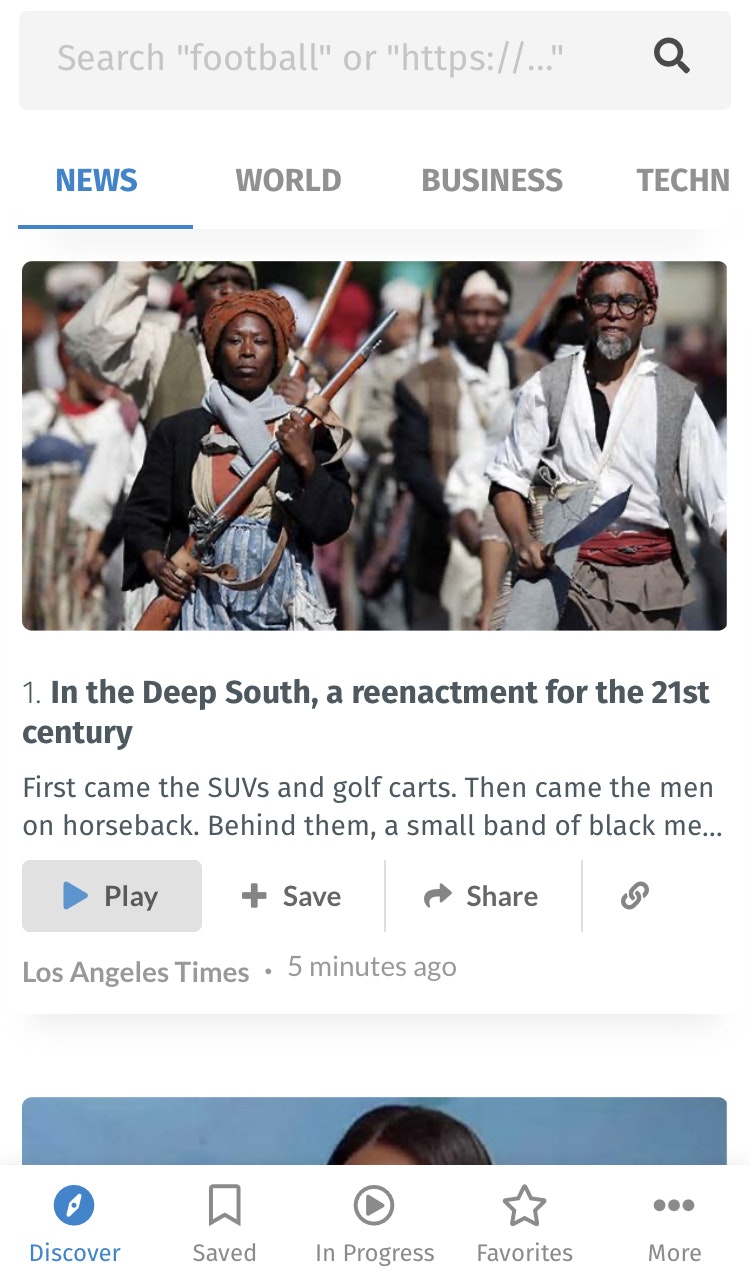Save the article with plus Save
750x1285 pixels.
point(292,896)
